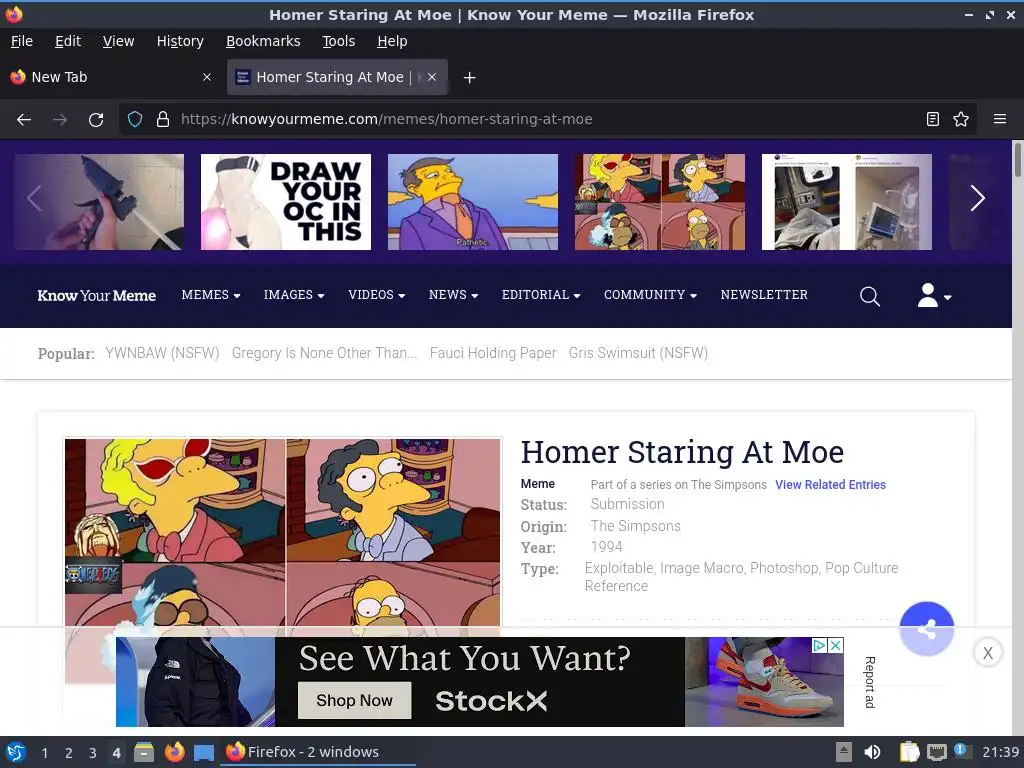Open the Draw Your OC In This thumbnail
Screen dimensions: 1024x768
coord(285,202)
